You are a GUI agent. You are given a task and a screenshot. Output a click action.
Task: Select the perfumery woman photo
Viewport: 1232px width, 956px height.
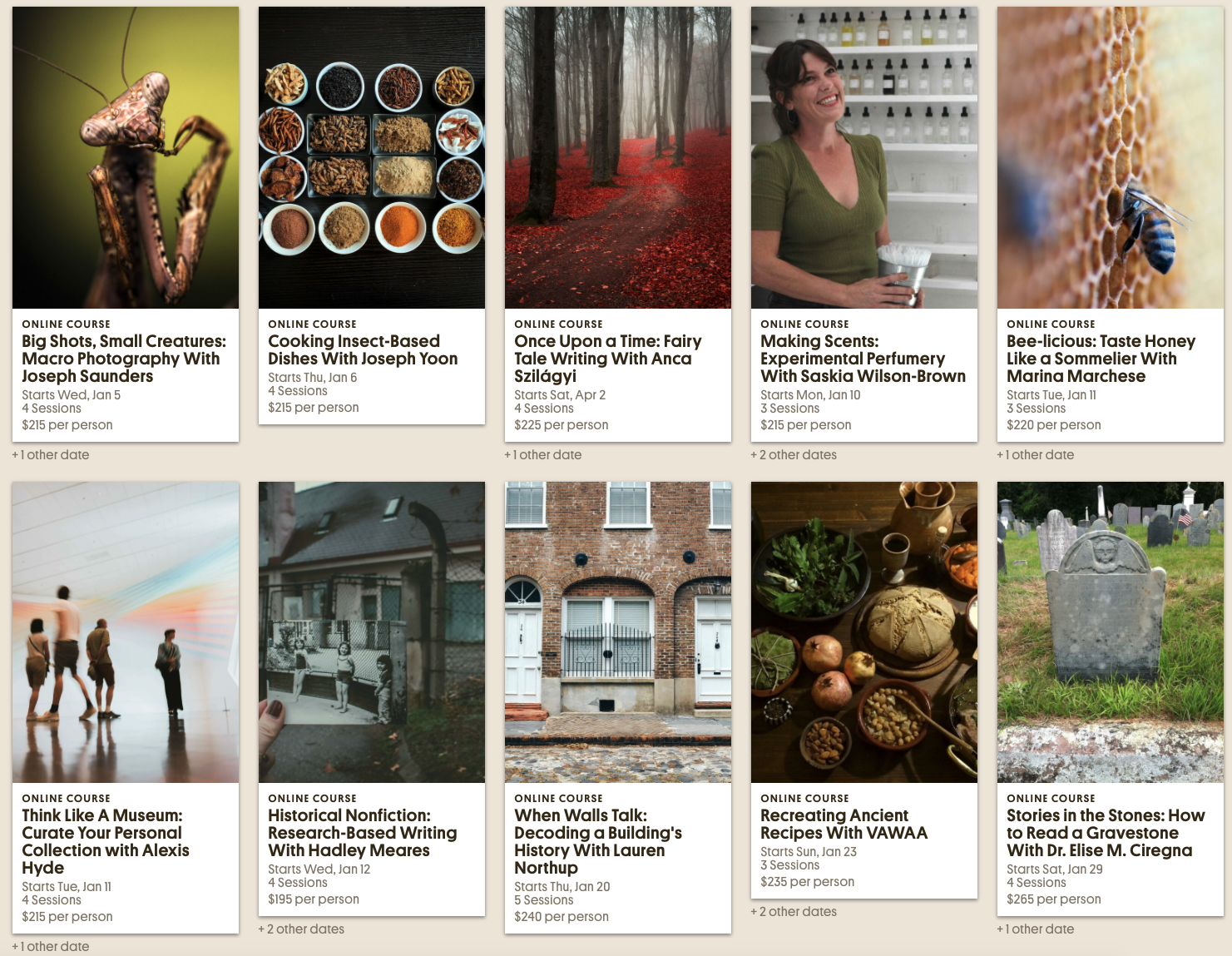[x=864, y=158]
